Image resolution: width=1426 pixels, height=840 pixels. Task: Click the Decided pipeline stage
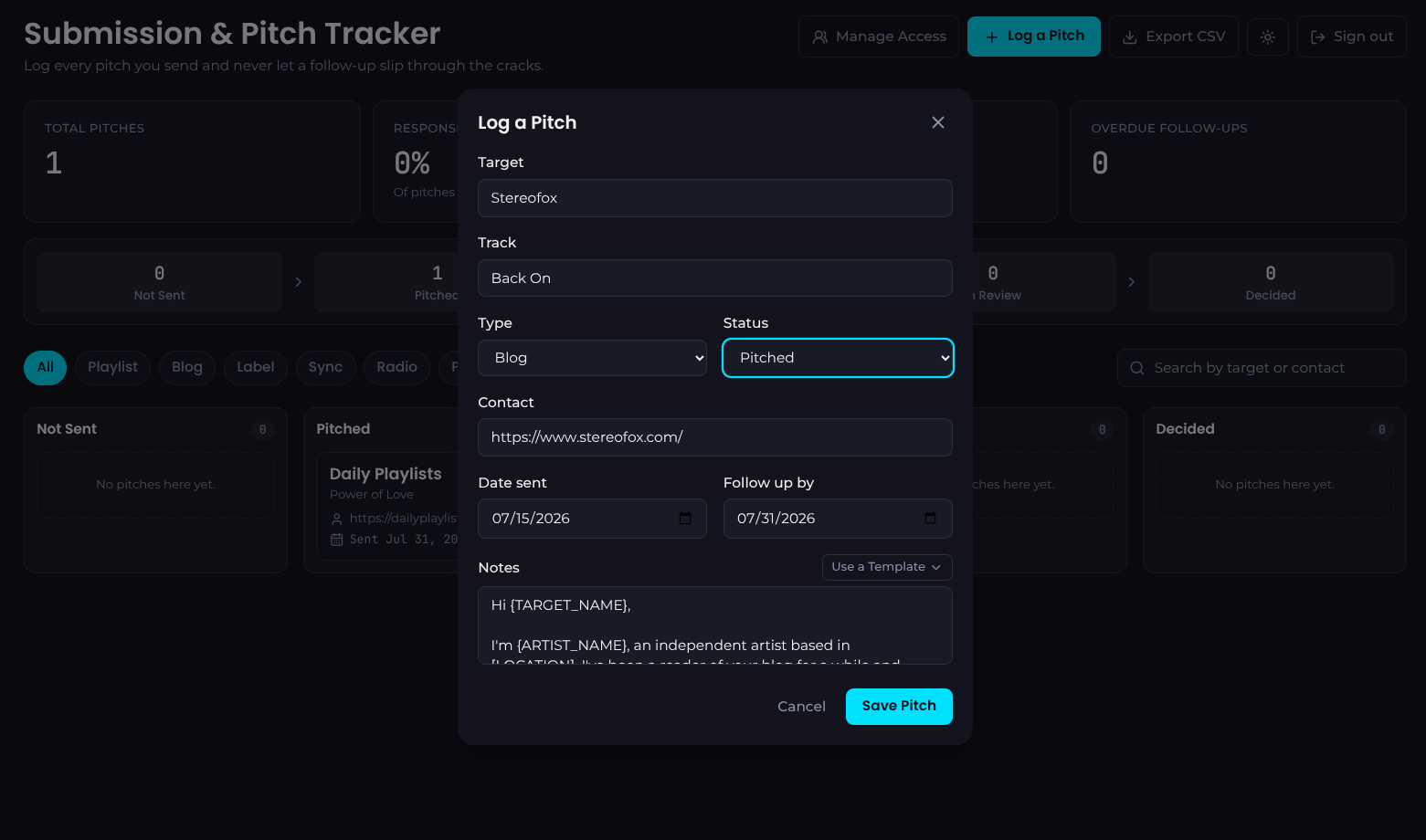[x=1271, y=282]
